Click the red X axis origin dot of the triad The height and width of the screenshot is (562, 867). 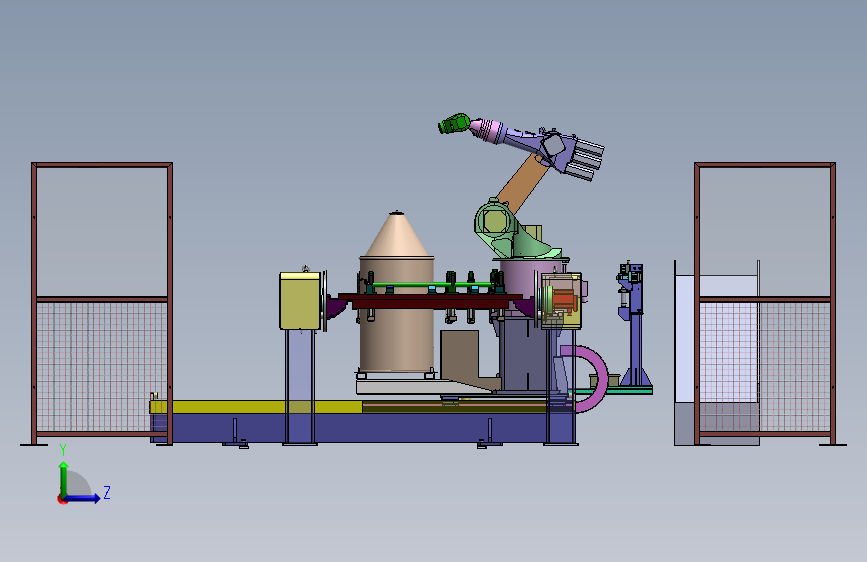coord(62,499)
